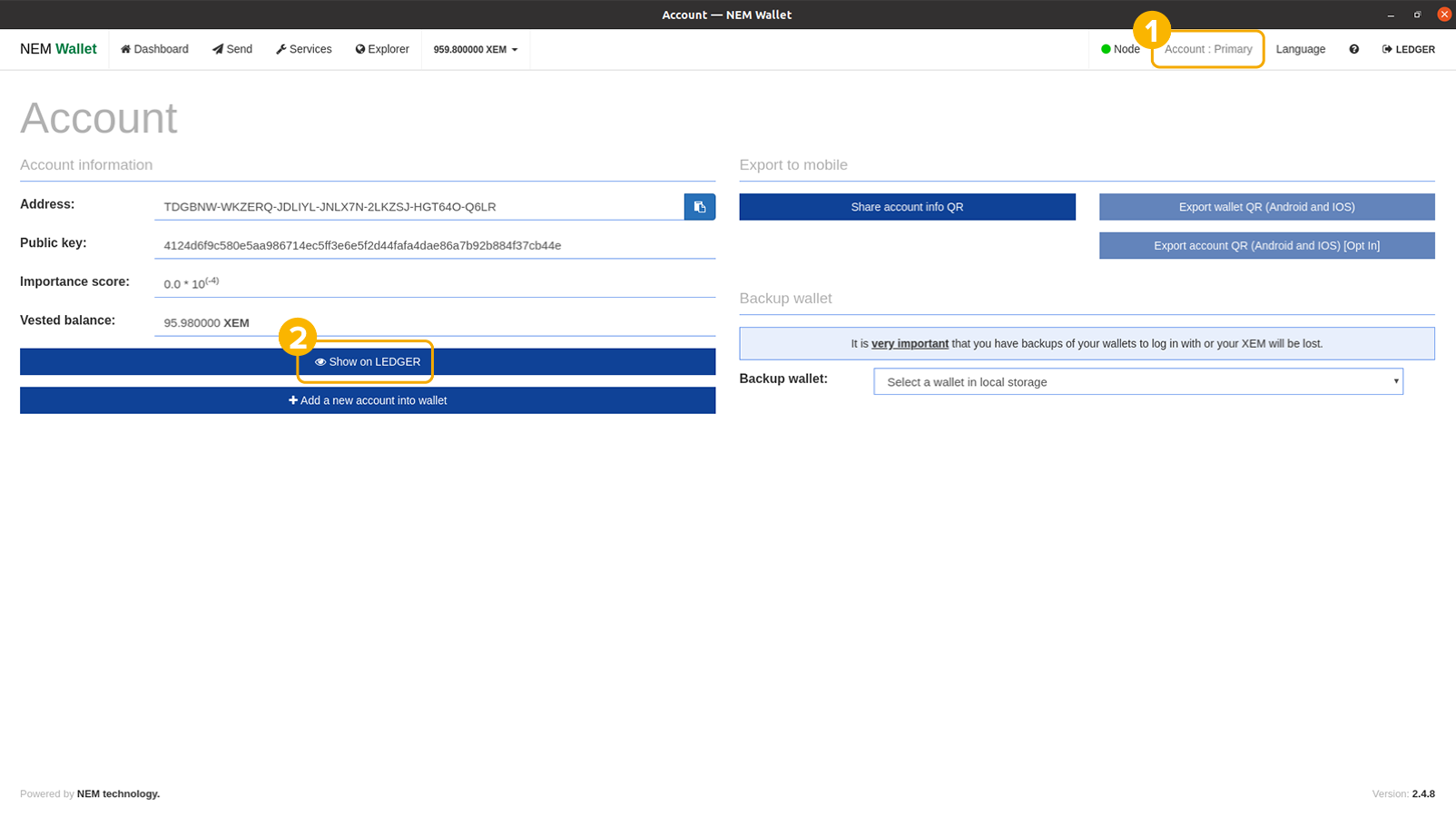Go to the Send page
Screen dimensions: 1456x817
click(232, 49)
